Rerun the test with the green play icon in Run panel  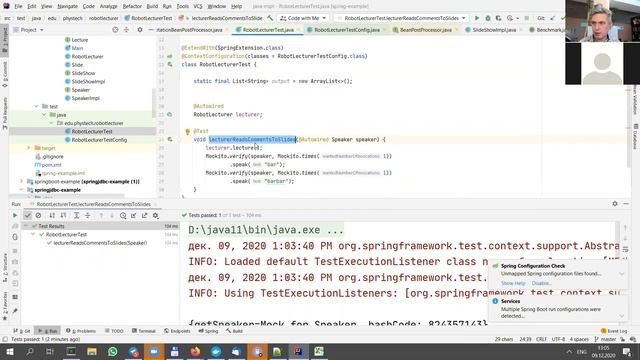[15, 216]
